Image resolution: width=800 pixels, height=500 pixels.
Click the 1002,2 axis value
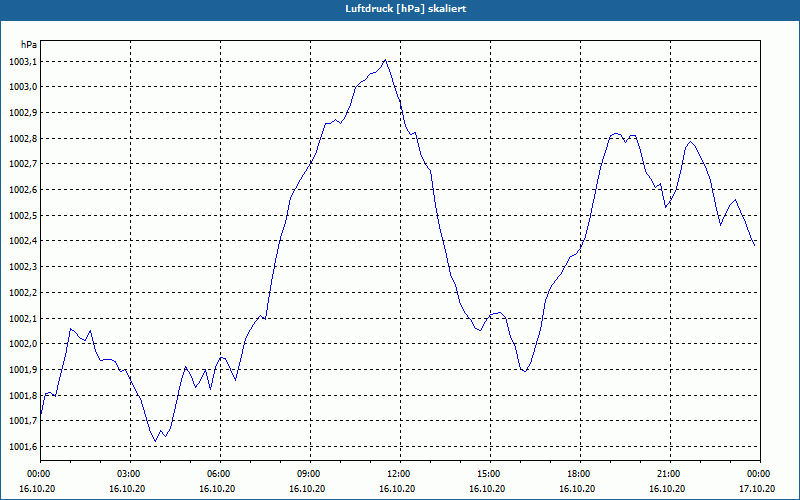(23, 293)
